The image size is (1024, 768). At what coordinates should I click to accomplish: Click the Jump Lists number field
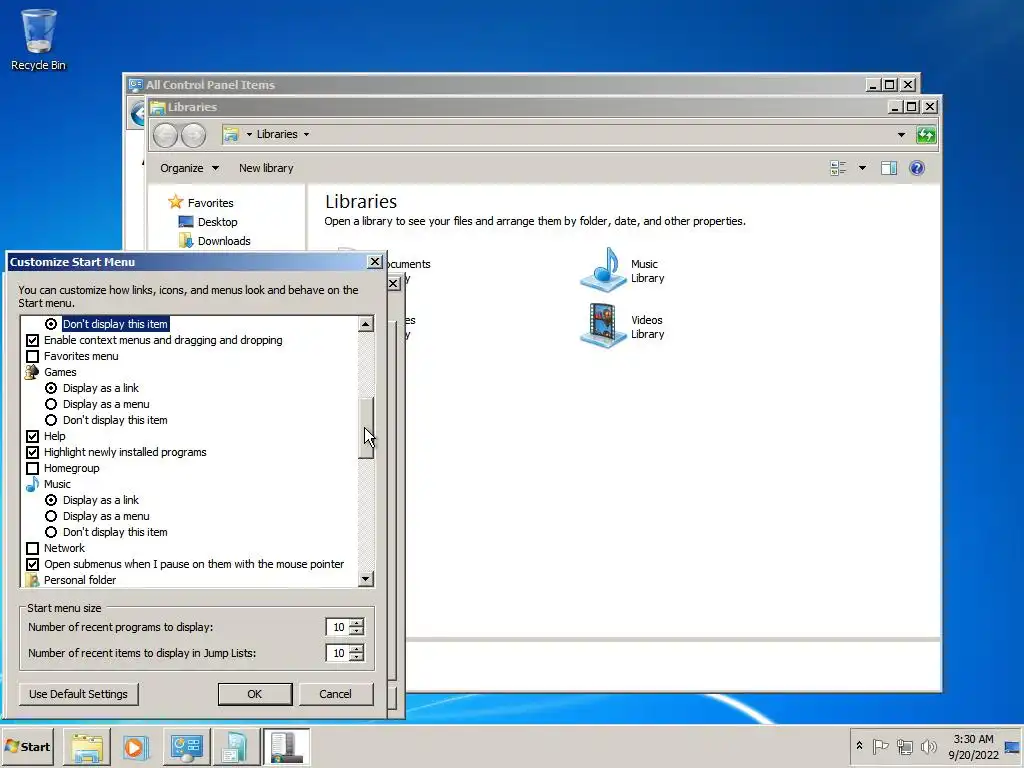coord(338,653)
